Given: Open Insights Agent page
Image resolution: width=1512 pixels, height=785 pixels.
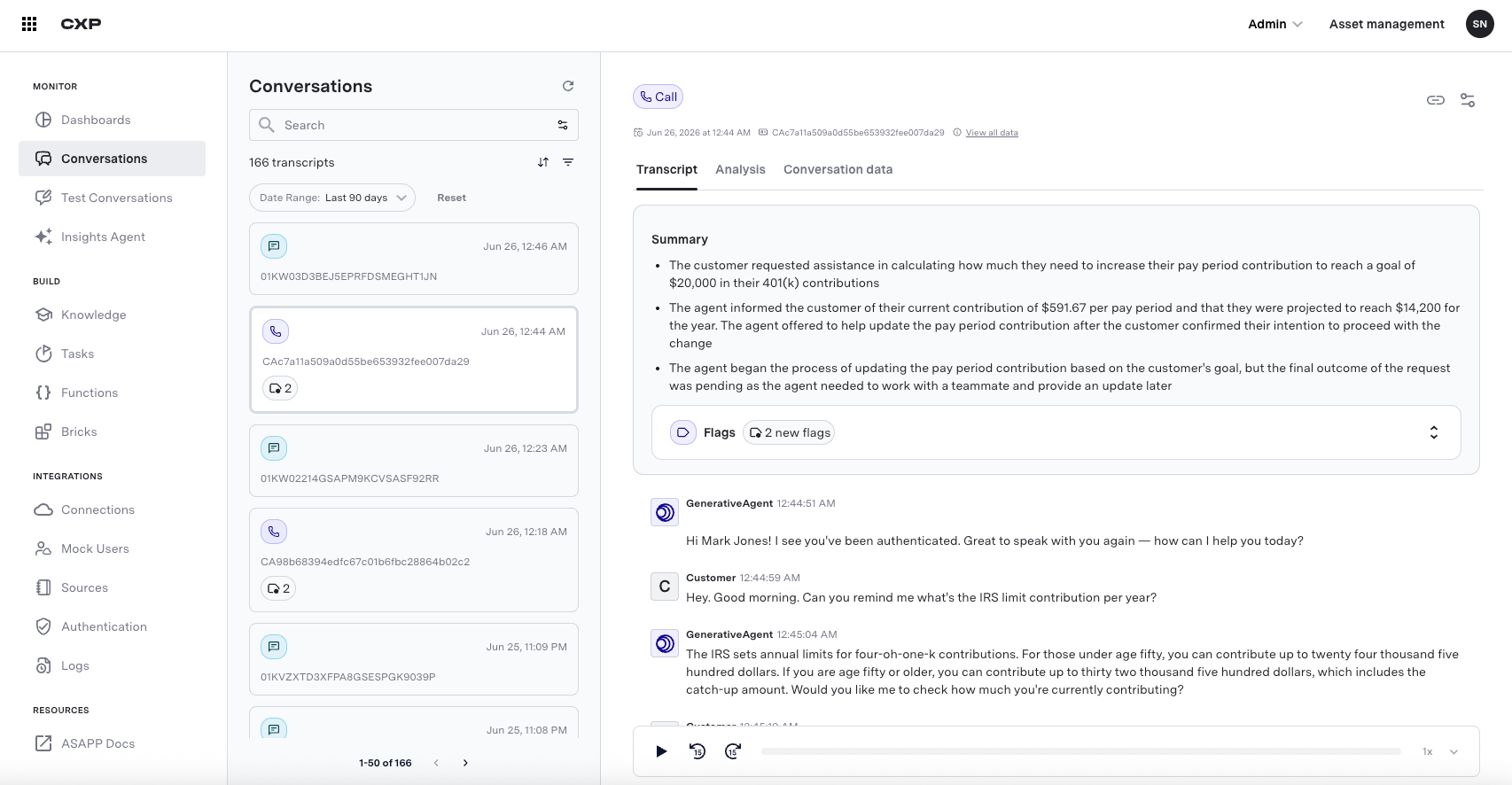Looking at the screenshot, I should [112, 237].
